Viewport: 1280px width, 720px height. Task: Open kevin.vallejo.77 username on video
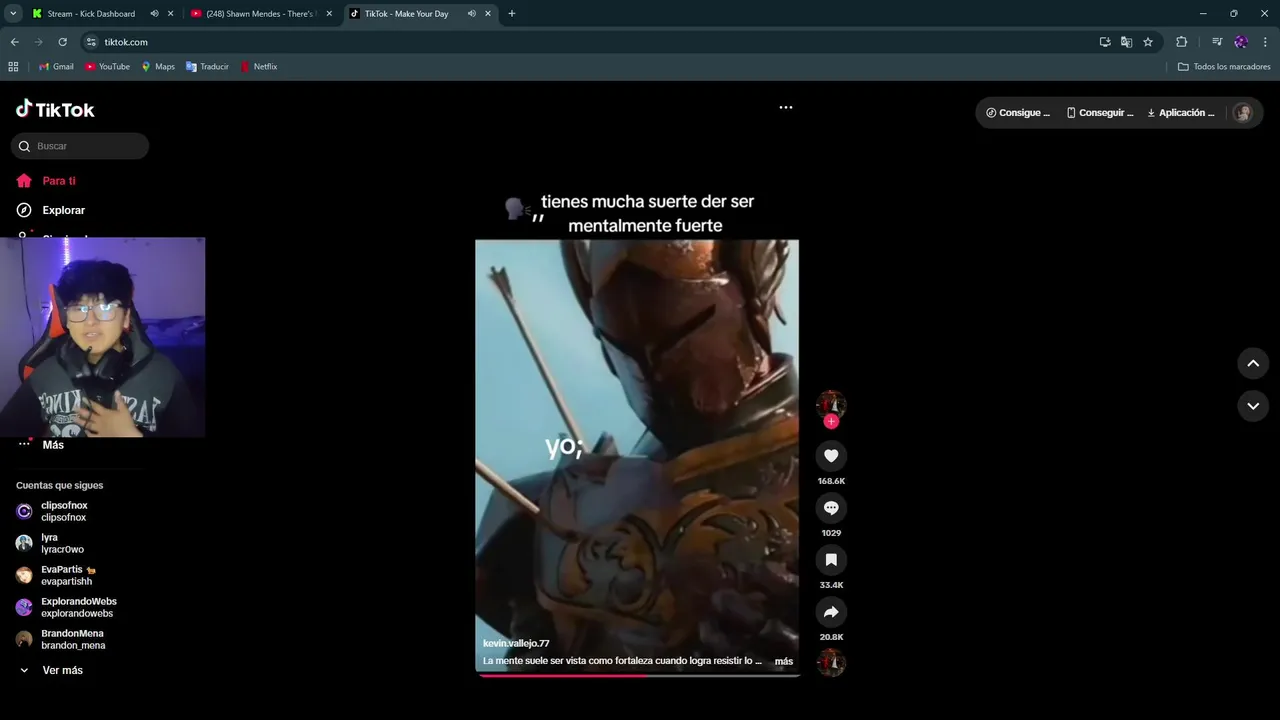click(516, 643)
